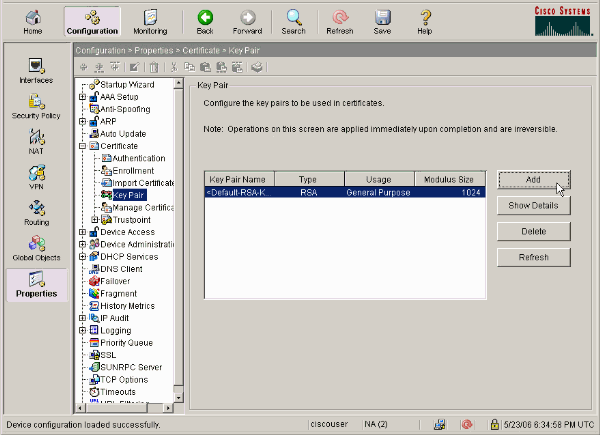Expand the AAA Setup tree node

[82, 97]
